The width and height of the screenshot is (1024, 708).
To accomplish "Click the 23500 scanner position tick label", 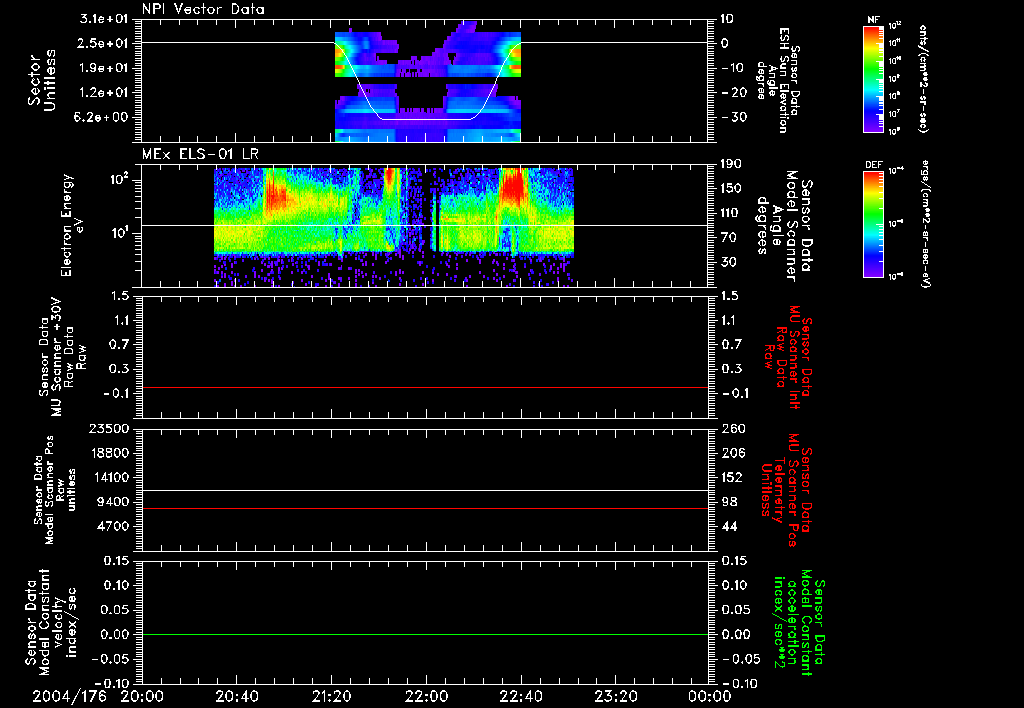I will tap(109, 429).
